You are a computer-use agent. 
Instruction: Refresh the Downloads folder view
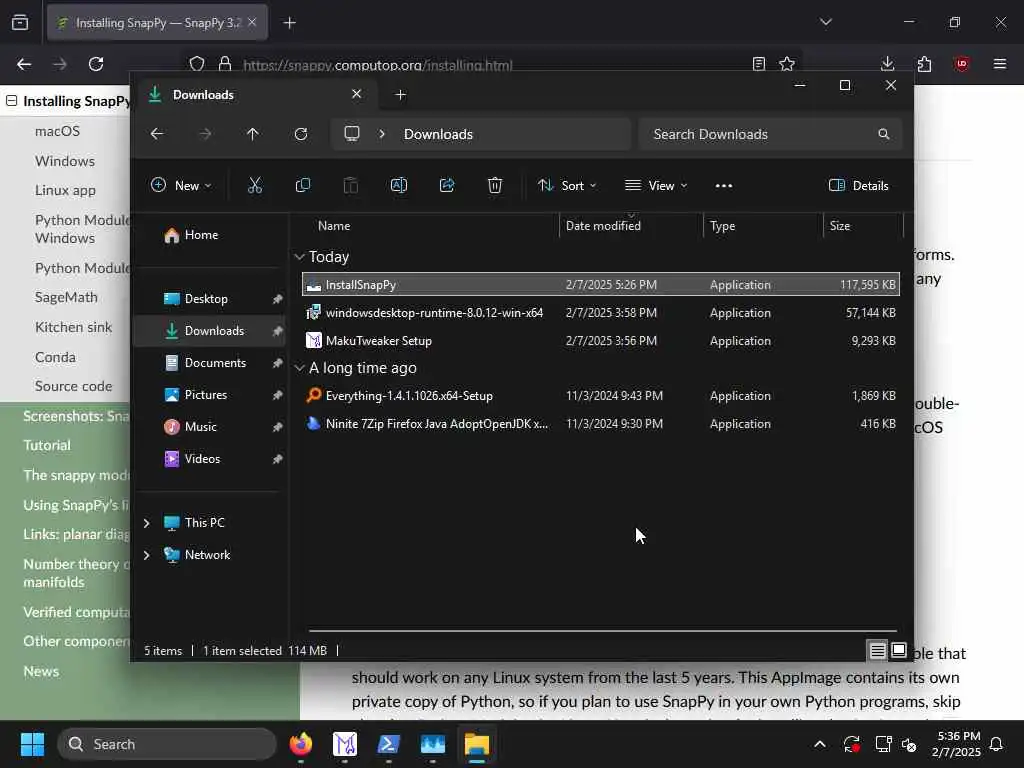(x=301, y=134)
